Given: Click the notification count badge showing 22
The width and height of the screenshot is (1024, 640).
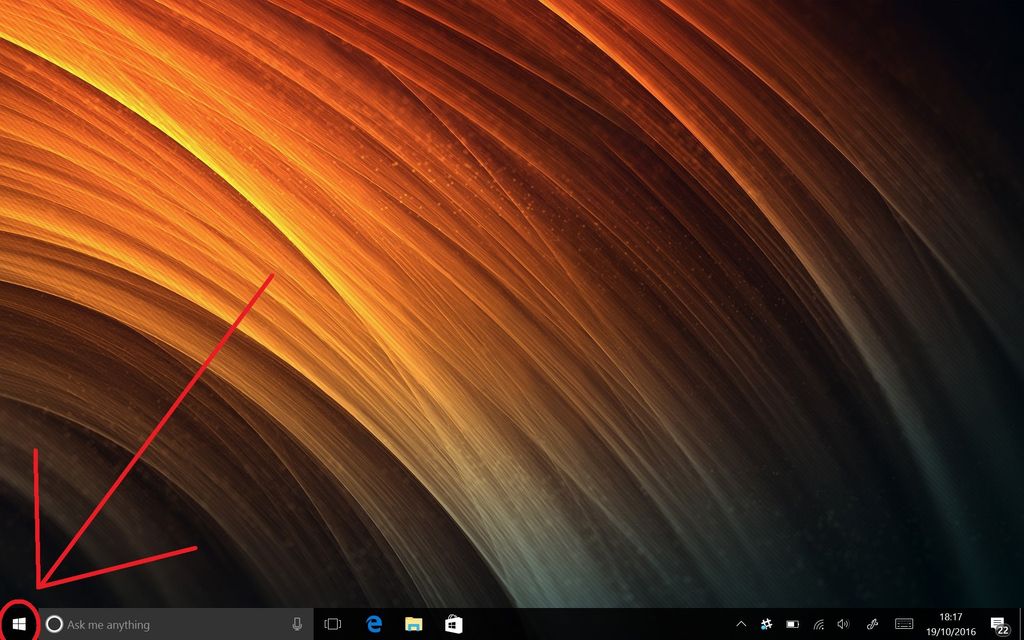Looking at the screenshot, I should click(1005, 630).
